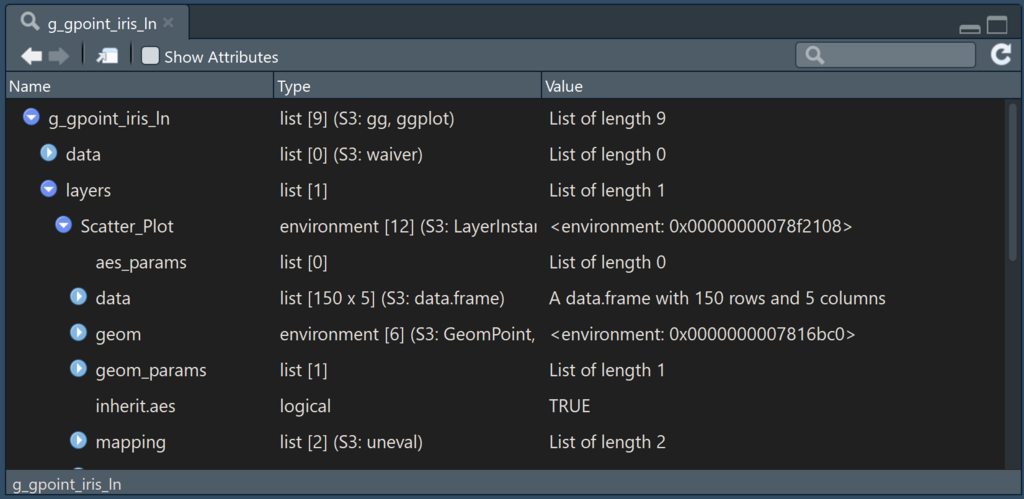Click the forward navigation arrow

pos(59,56)
